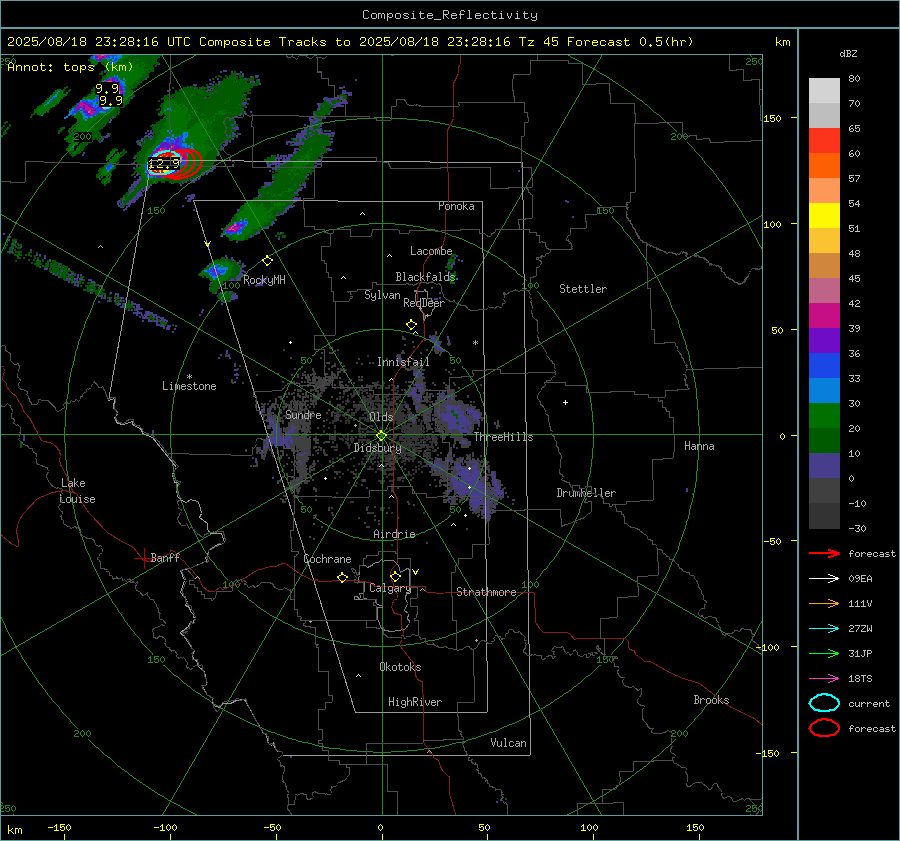Click the 'dBZ' heading above color scale
900x841 pixels.
(x=848, y=53)
